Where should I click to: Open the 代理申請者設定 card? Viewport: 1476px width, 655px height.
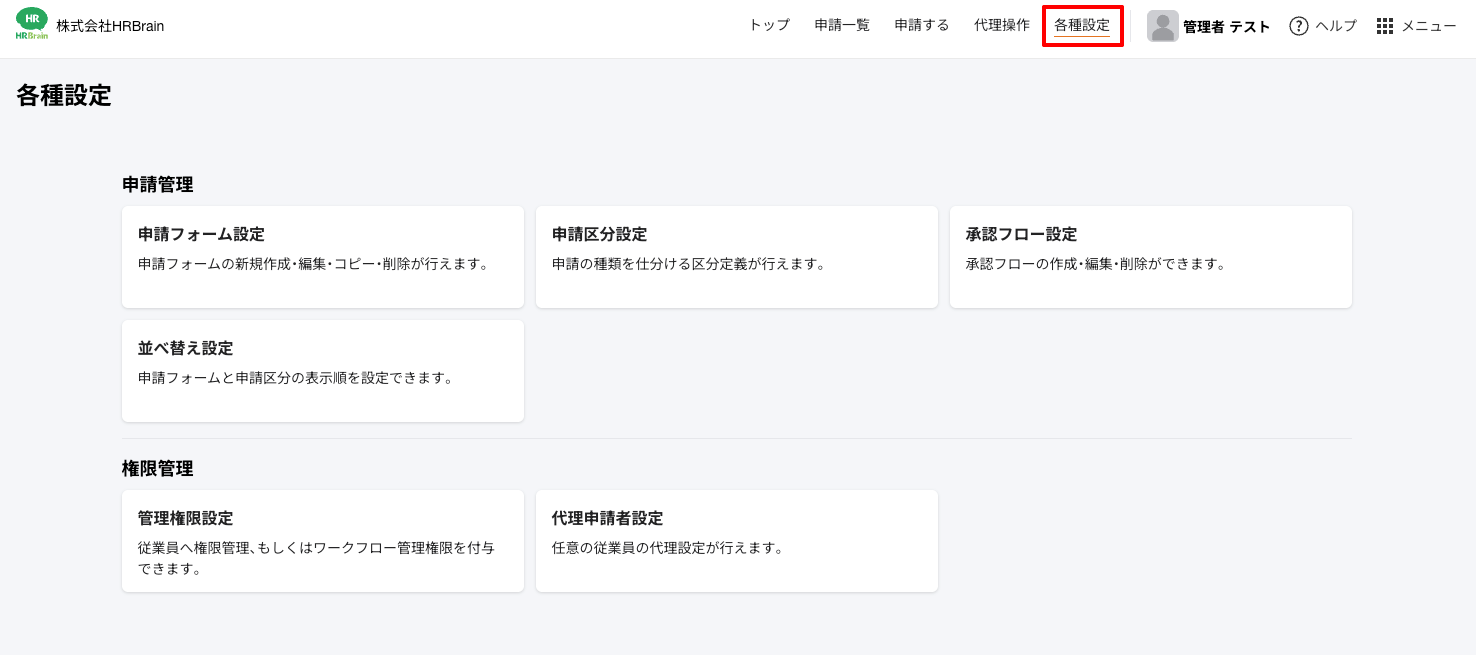click(736, 541)
